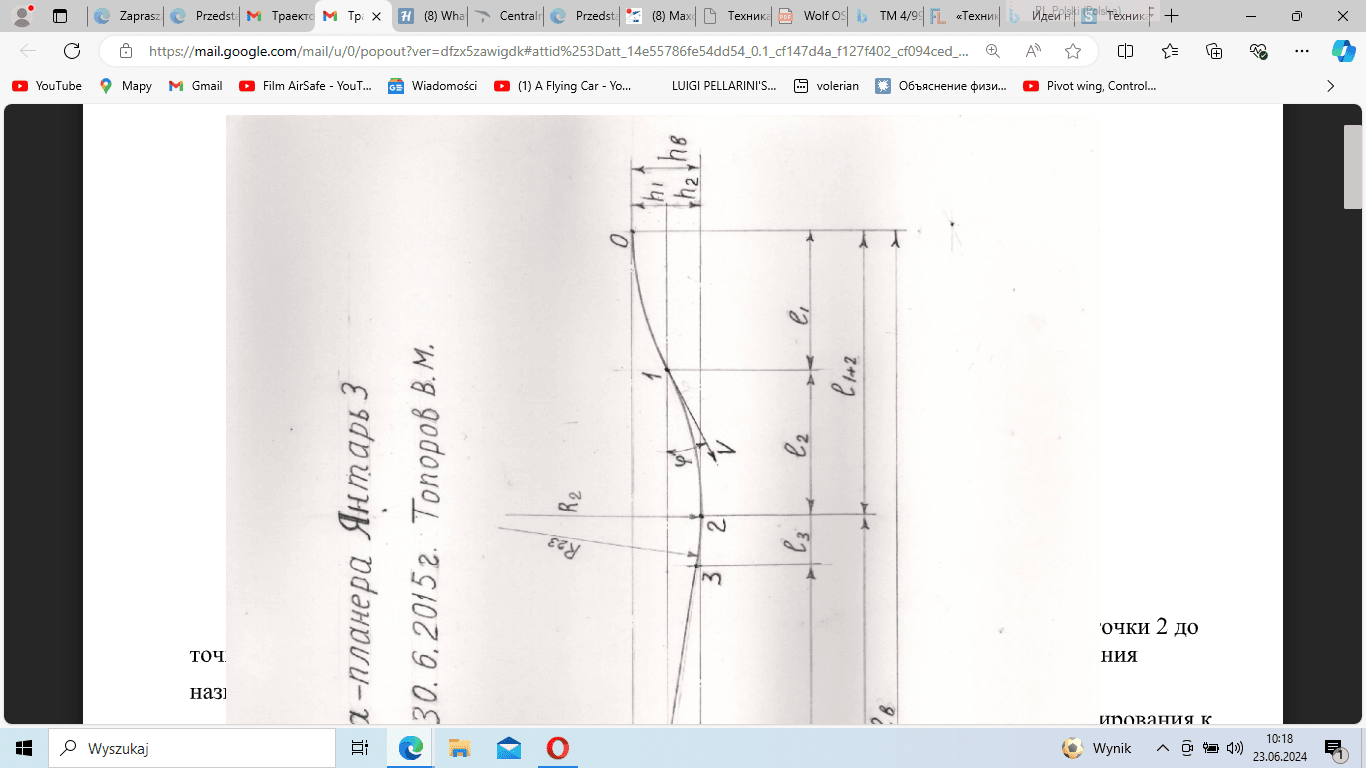The width and height of the screenshot is (1366, 768).
Task: Toggle split screen view icon
Action: pos(1125,51)
